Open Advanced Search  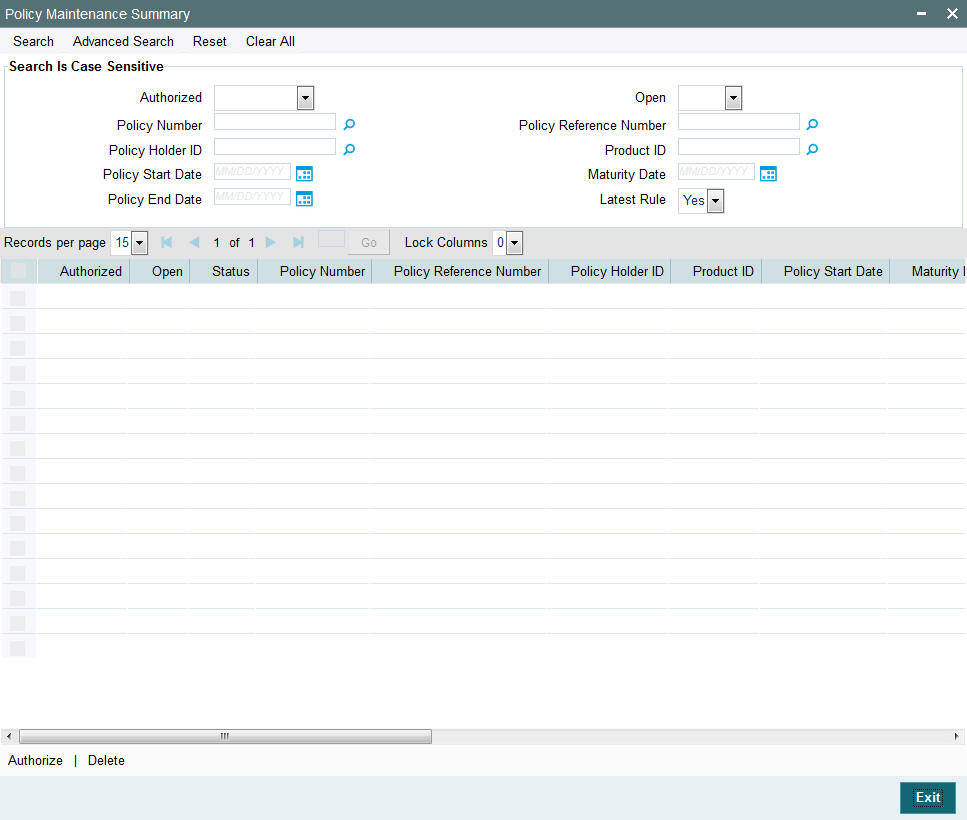[123, 41]
